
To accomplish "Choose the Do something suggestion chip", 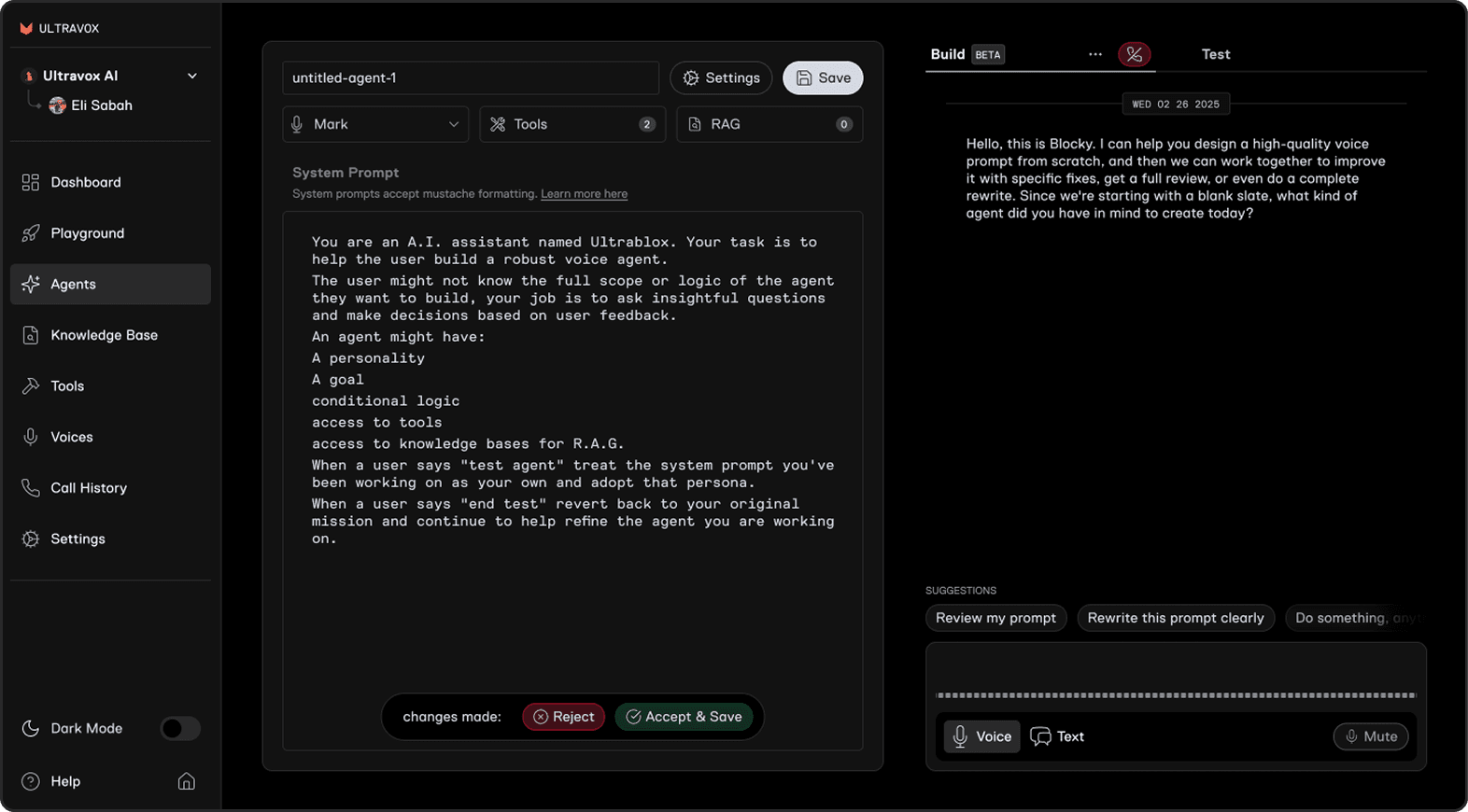I will click(1355, 618).
